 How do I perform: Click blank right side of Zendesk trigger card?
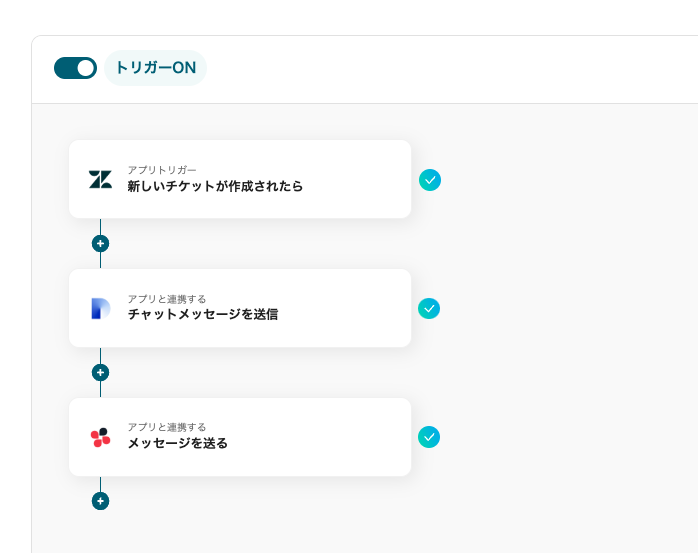pyautogui.click(x=360, y=180)
